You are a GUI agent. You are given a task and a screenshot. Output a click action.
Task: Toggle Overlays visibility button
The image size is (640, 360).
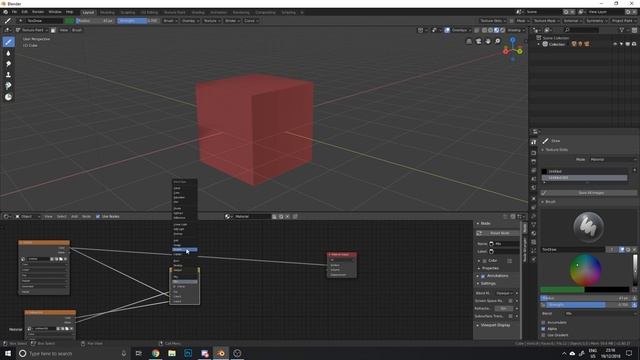click(447, 30)
